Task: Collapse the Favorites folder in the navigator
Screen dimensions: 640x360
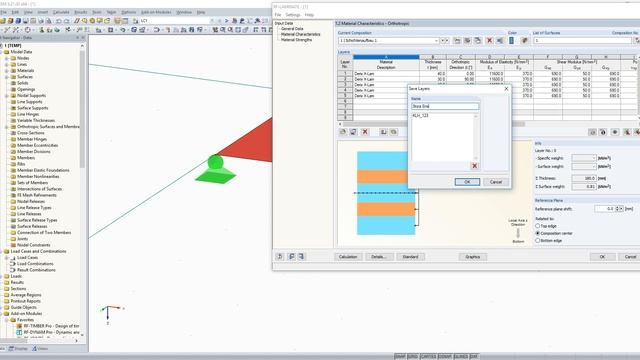Action: coord(7,320)
